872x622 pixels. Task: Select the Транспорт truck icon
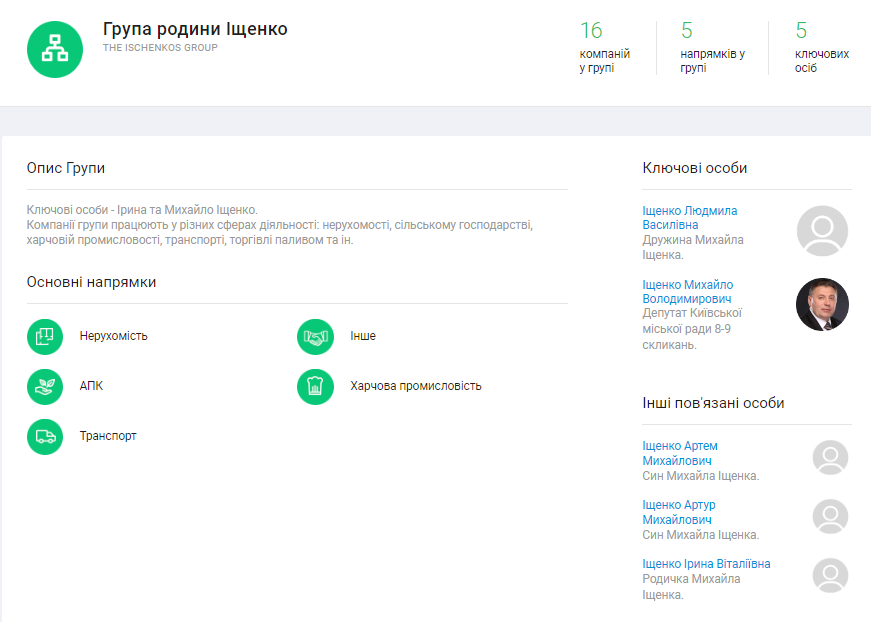pyautogui.click(x=45, y=437)
